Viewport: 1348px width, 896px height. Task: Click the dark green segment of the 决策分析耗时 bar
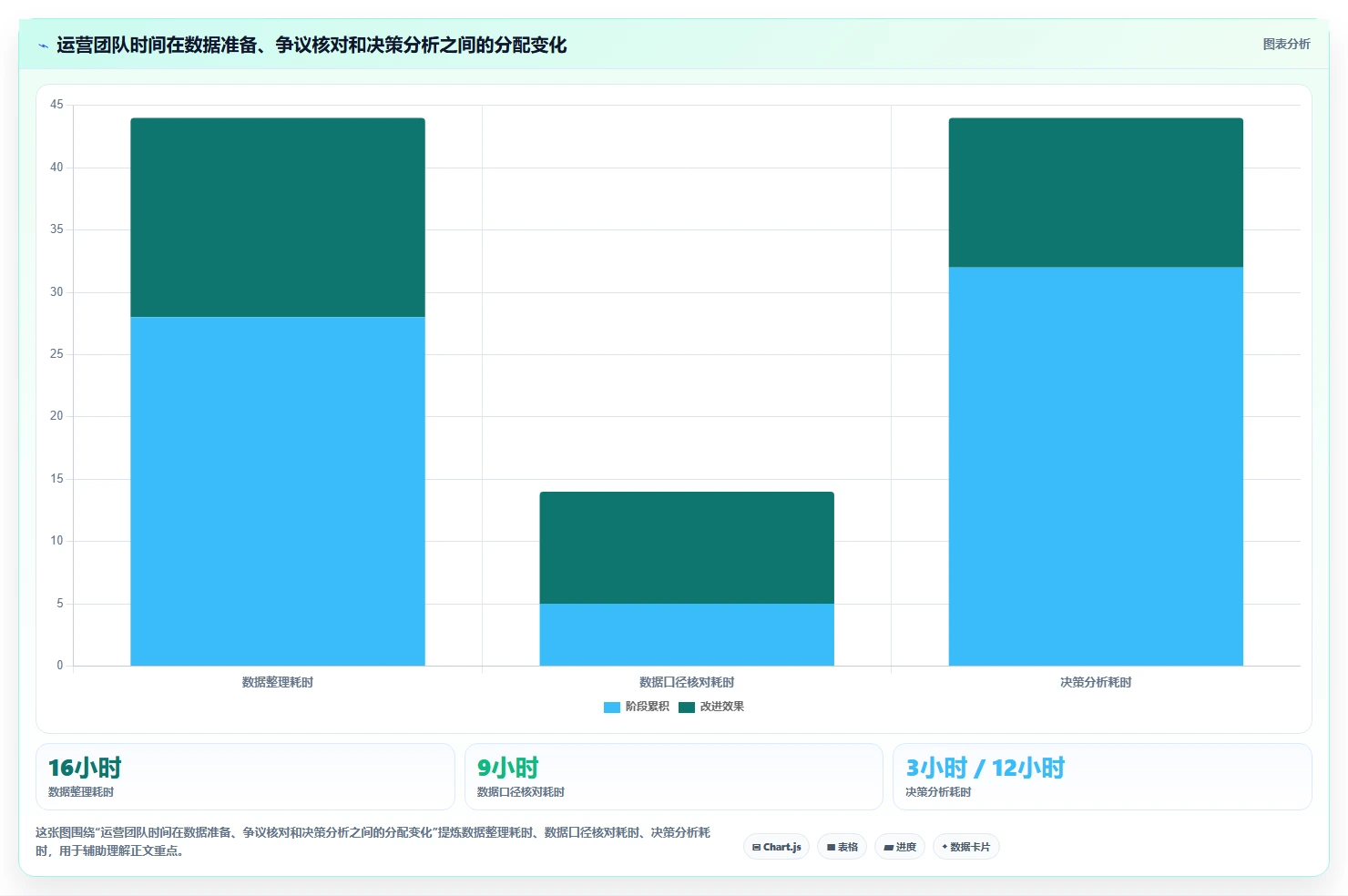click(x=1096, y=192)
